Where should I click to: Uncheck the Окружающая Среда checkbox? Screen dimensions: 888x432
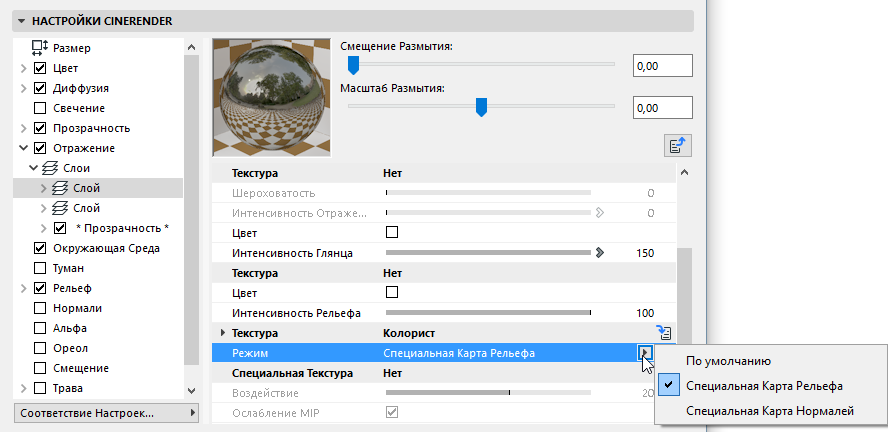point(40,248)
